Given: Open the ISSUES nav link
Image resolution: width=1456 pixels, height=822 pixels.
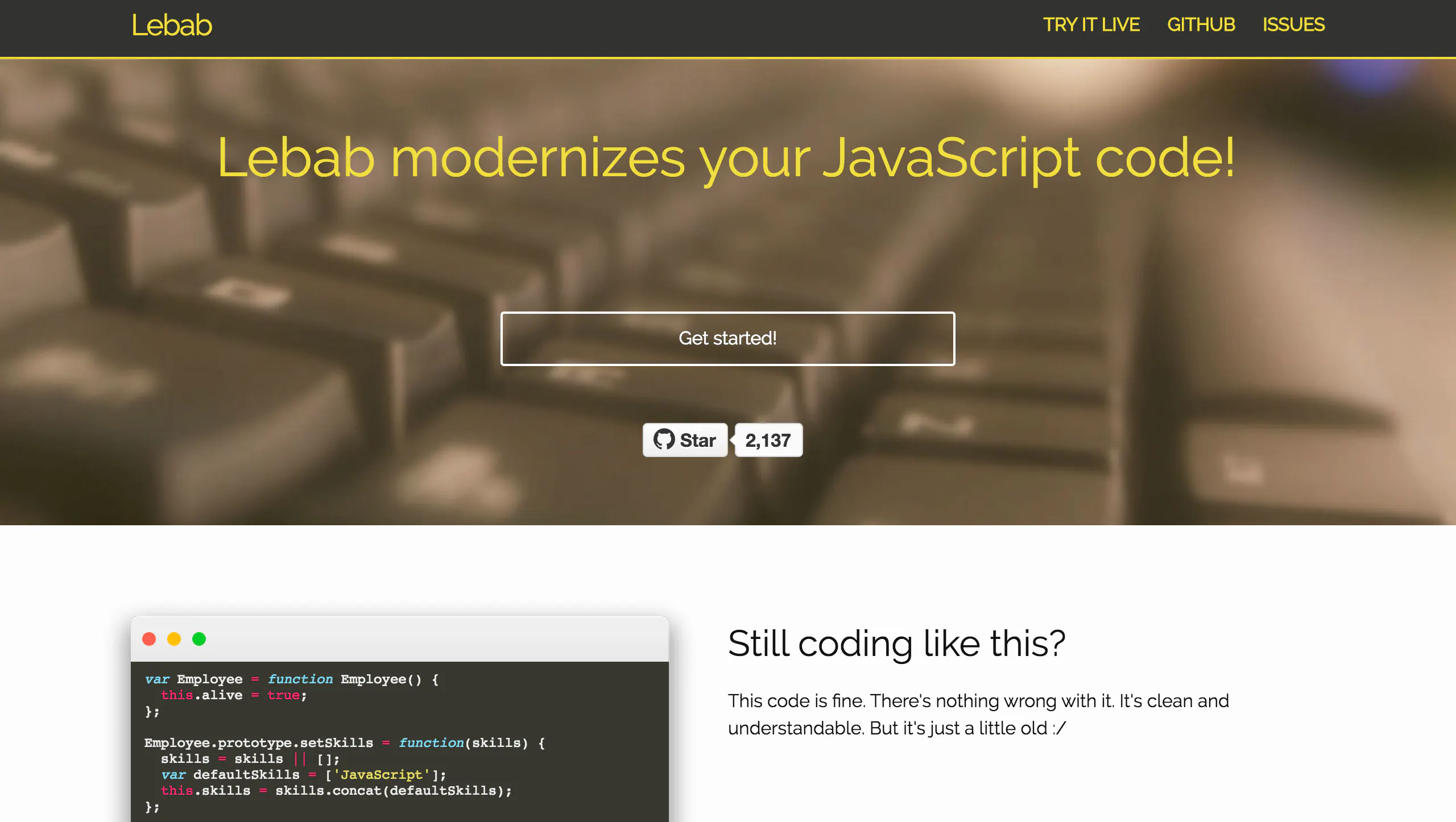Looking at the screenshot, I should 1293,25.
